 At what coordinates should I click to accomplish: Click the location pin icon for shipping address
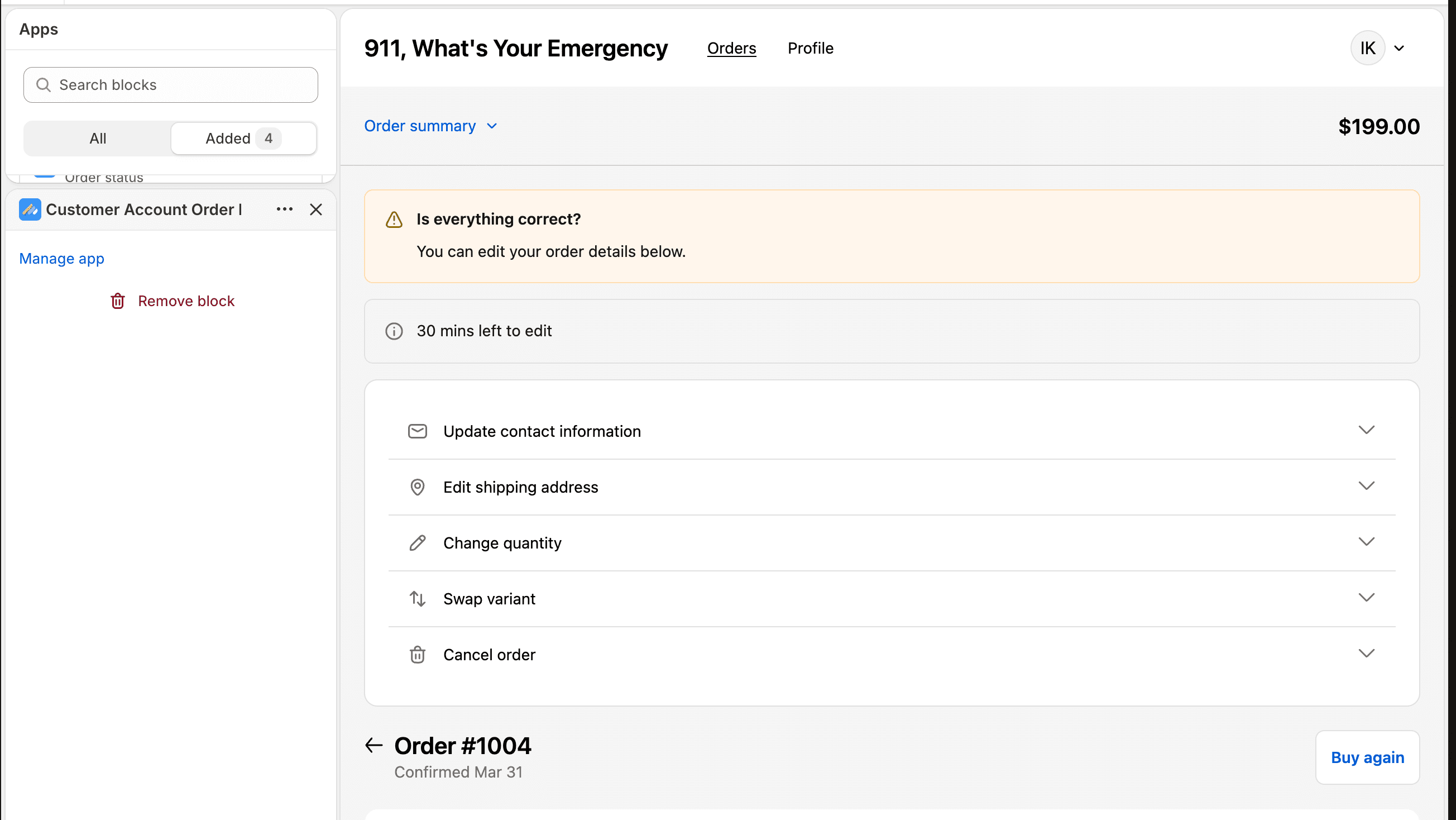pos(417,488)
